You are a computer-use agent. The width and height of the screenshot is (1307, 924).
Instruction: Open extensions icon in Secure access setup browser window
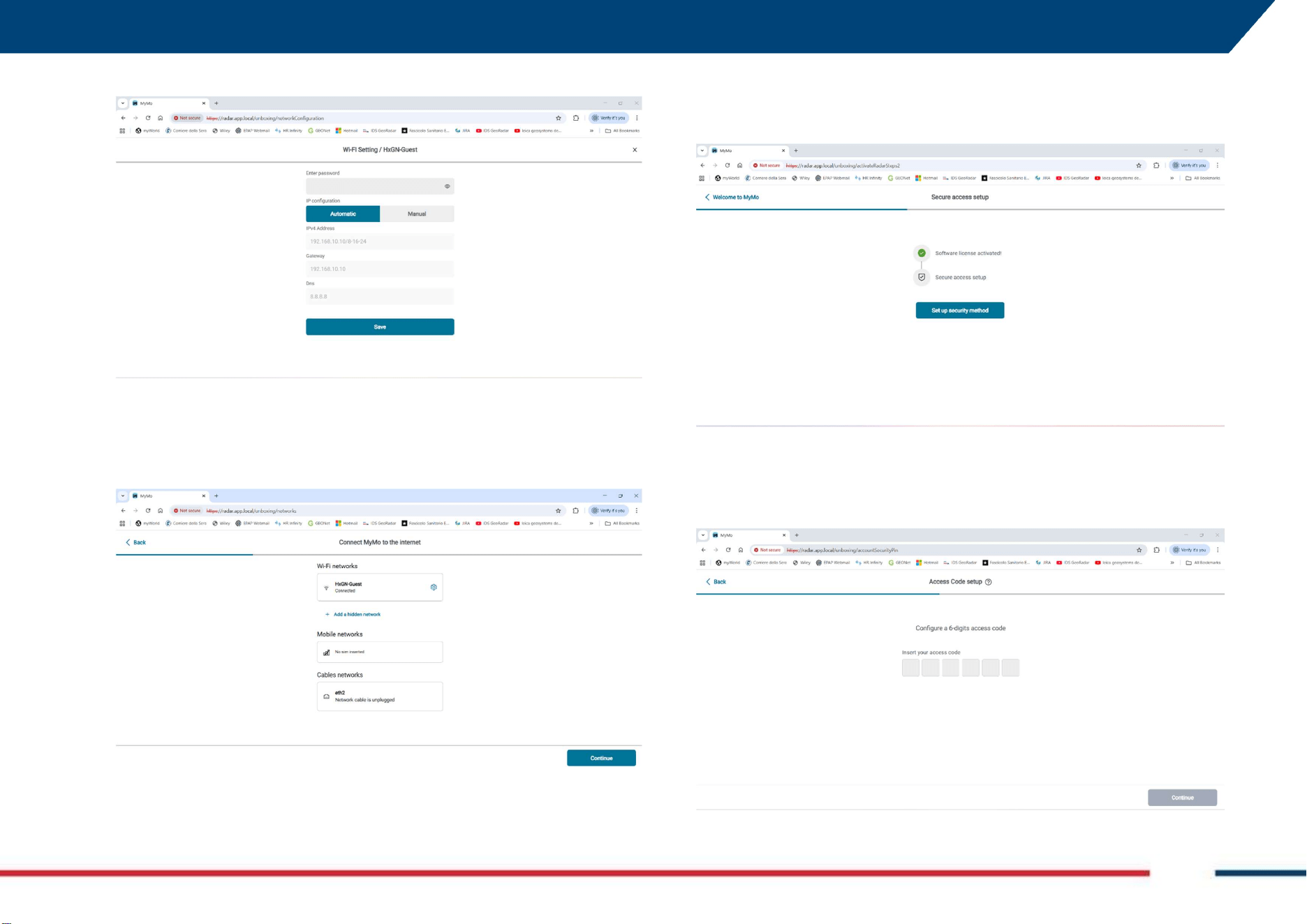(x=1156, y=165)
